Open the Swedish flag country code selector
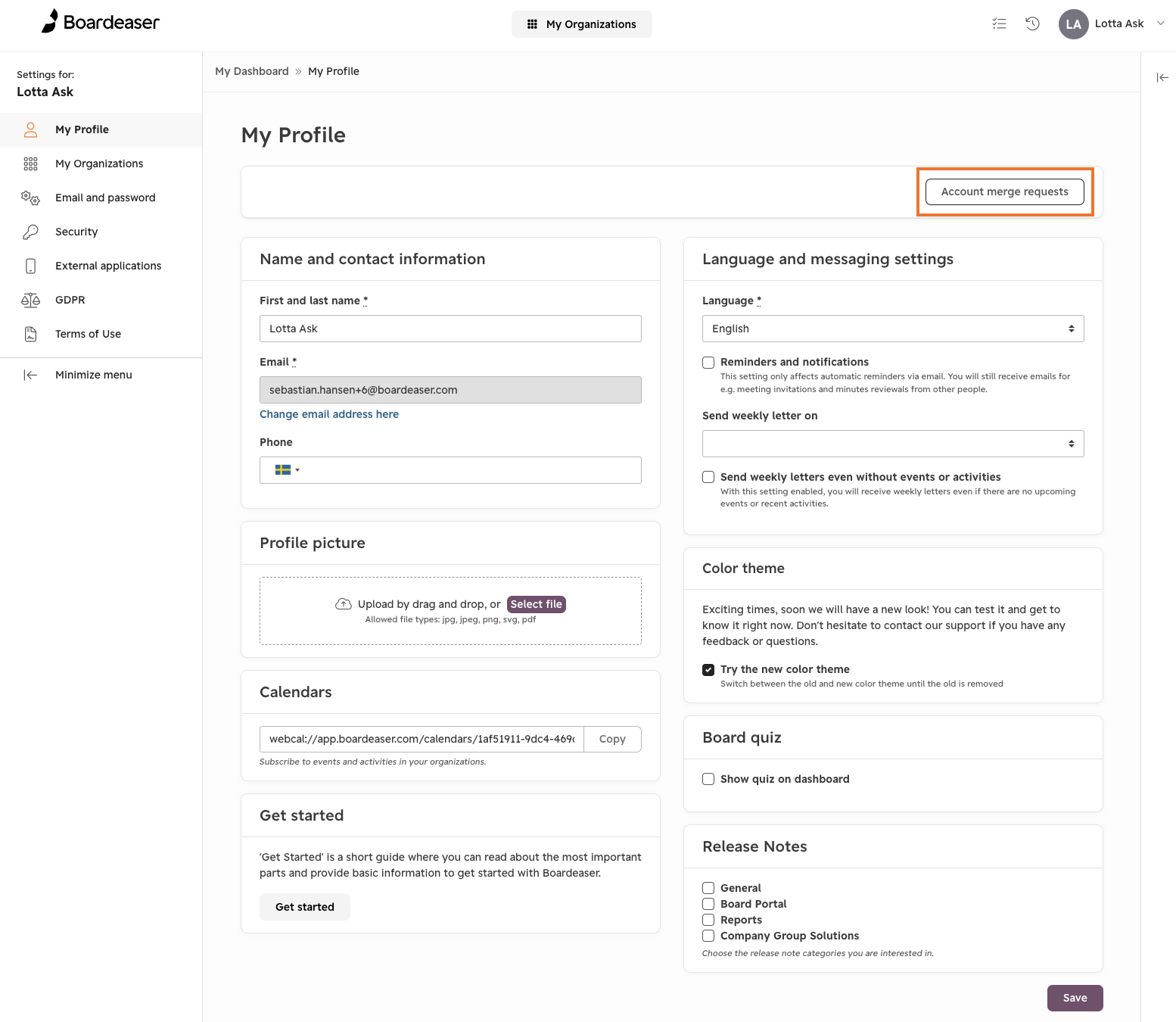This screenshot has width=1176, height=1022. [287, 470]
